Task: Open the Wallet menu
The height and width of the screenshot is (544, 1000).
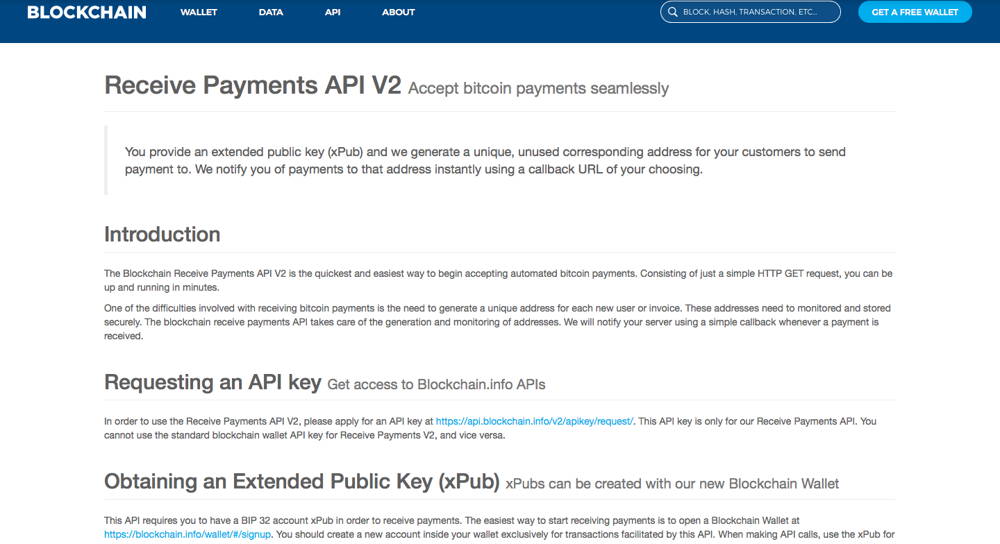Action: point(198,12)
